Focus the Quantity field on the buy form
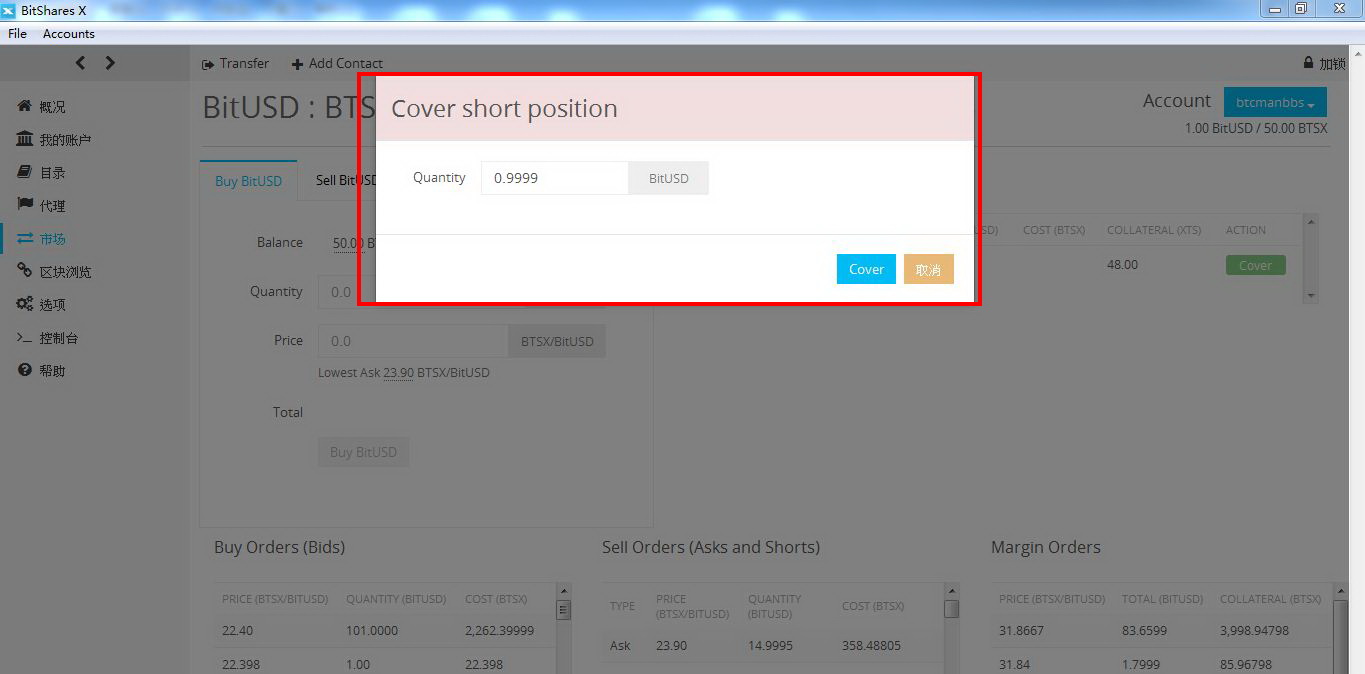1365x674 pixels. [346, 292]
